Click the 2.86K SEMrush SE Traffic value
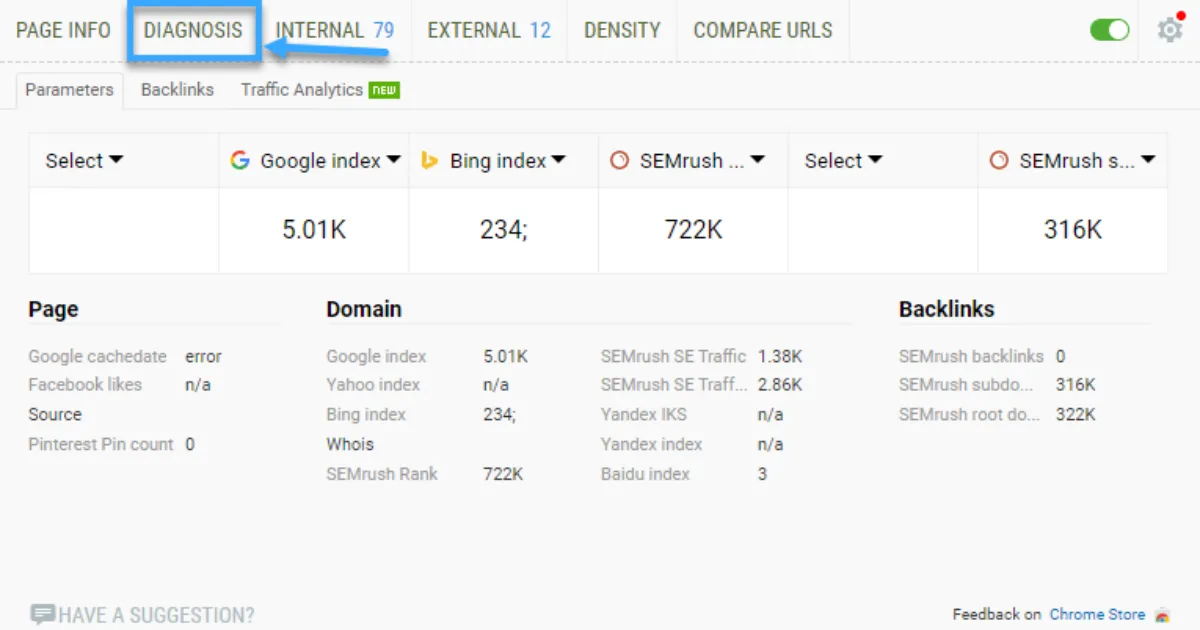The image size is (1200, 630). (780, 384)
